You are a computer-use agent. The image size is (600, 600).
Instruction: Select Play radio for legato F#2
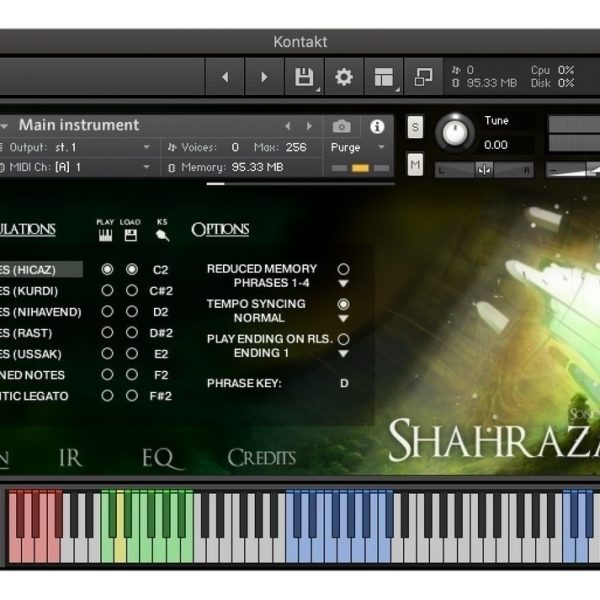point(107,395)
